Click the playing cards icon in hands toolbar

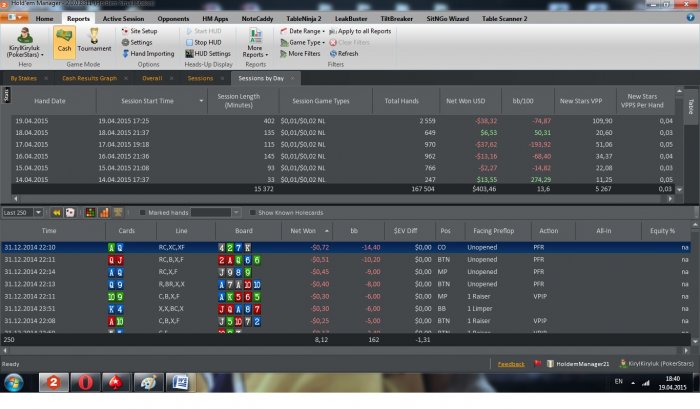pos(70,213)
